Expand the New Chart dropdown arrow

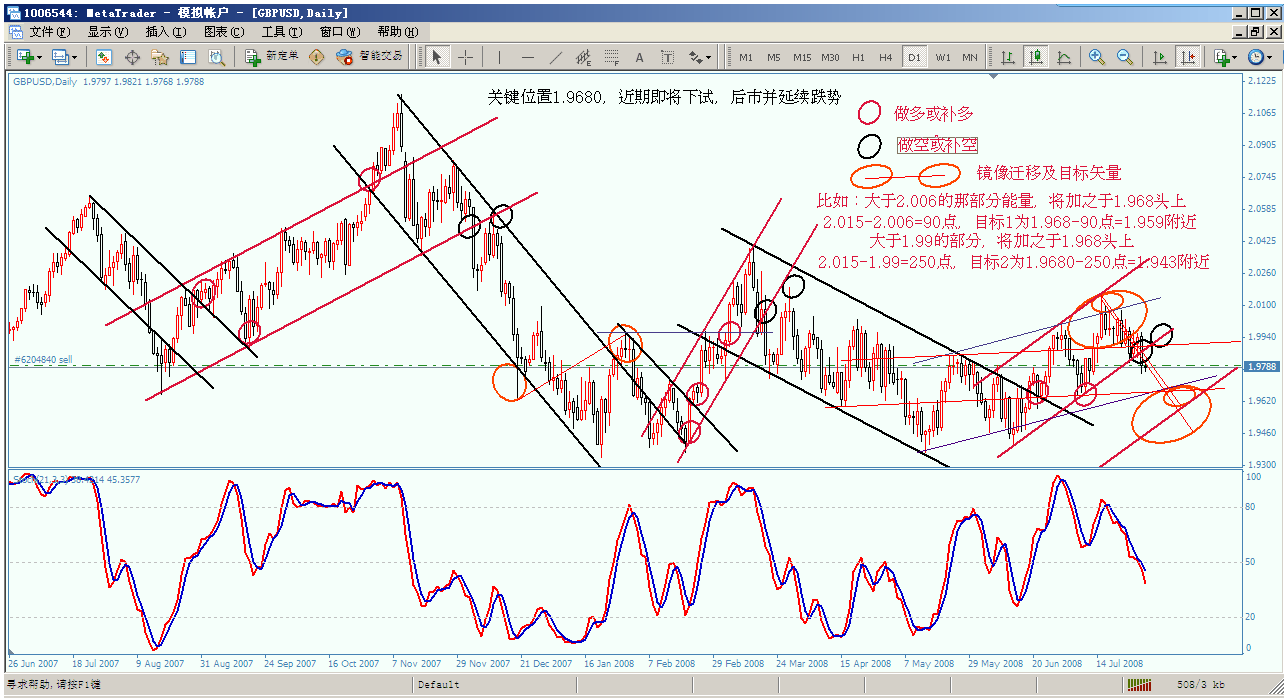pos(39,57)
